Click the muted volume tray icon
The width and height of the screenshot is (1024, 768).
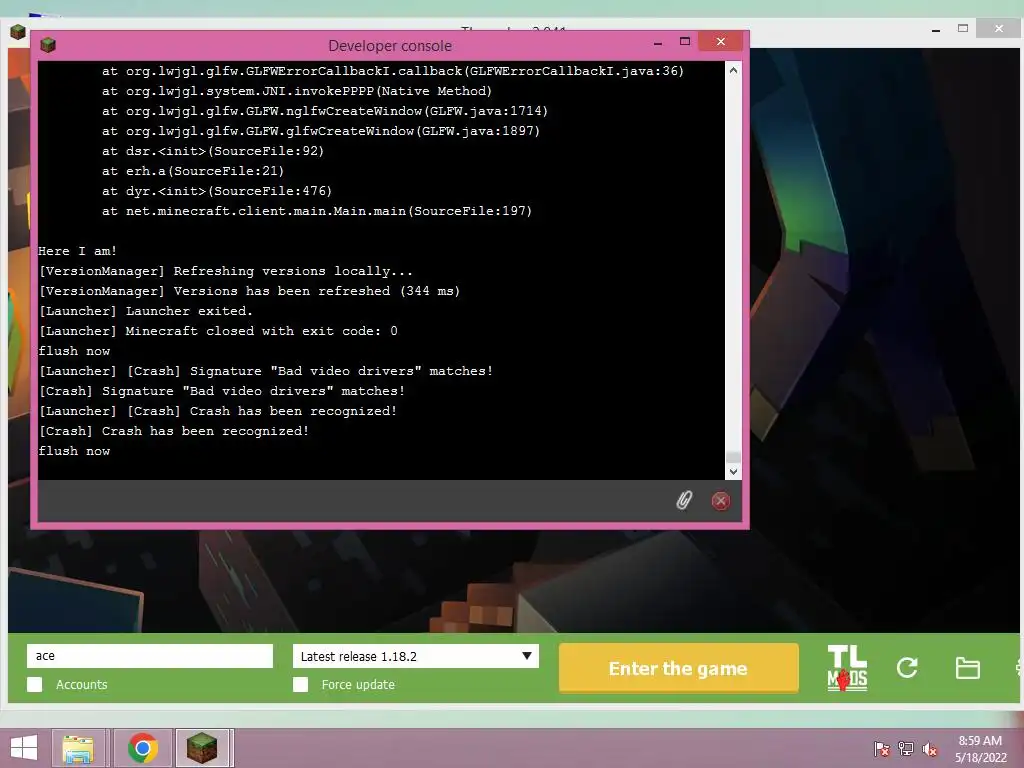pos(930,749)
